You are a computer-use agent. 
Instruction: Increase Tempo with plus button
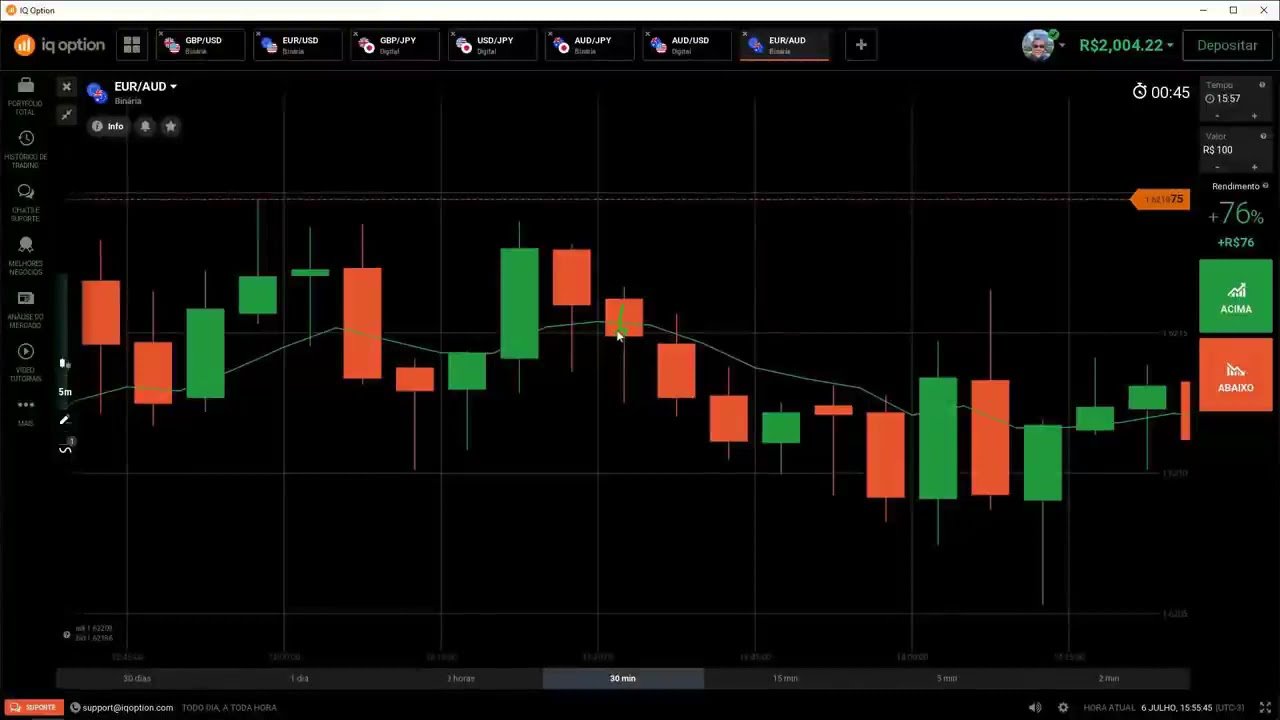point(1254,116)
